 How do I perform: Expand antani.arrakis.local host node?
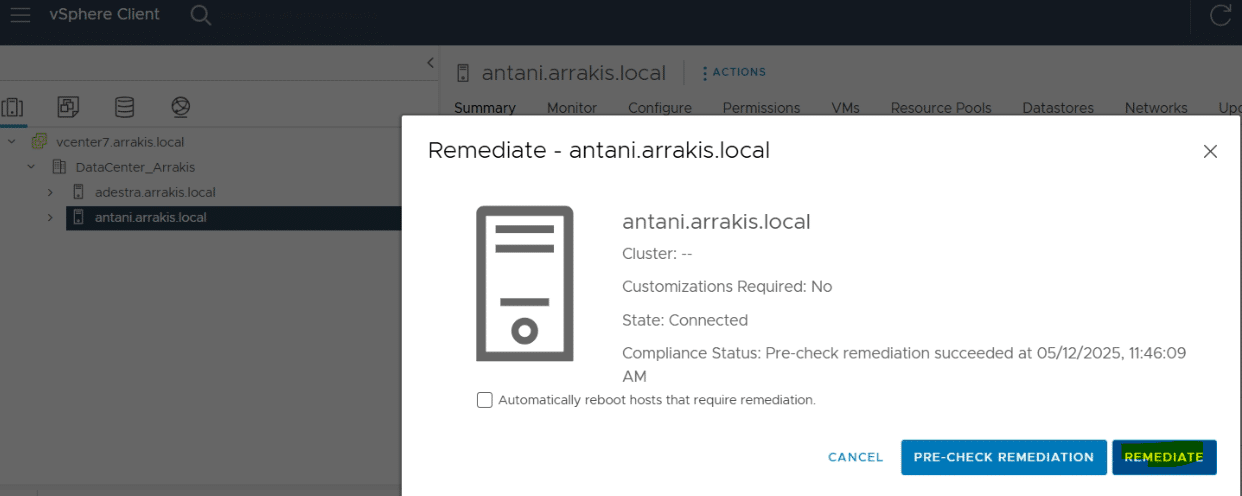click(50, 217)
